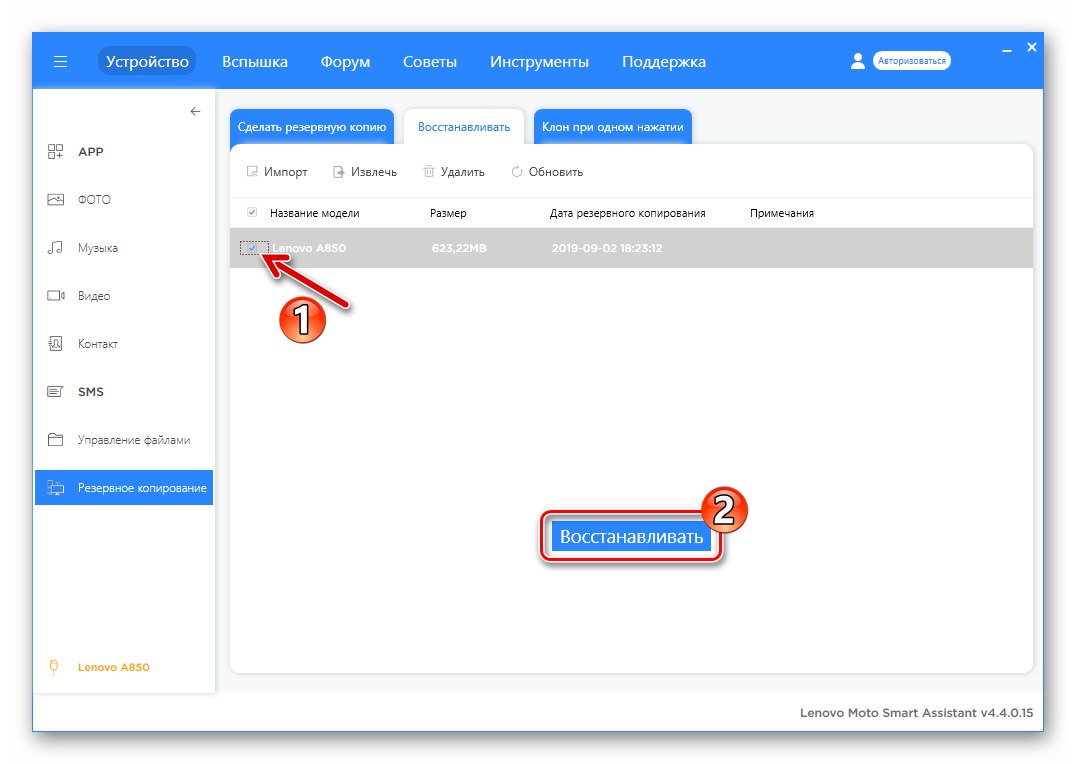Click the Примечания column header

(782, 213)
